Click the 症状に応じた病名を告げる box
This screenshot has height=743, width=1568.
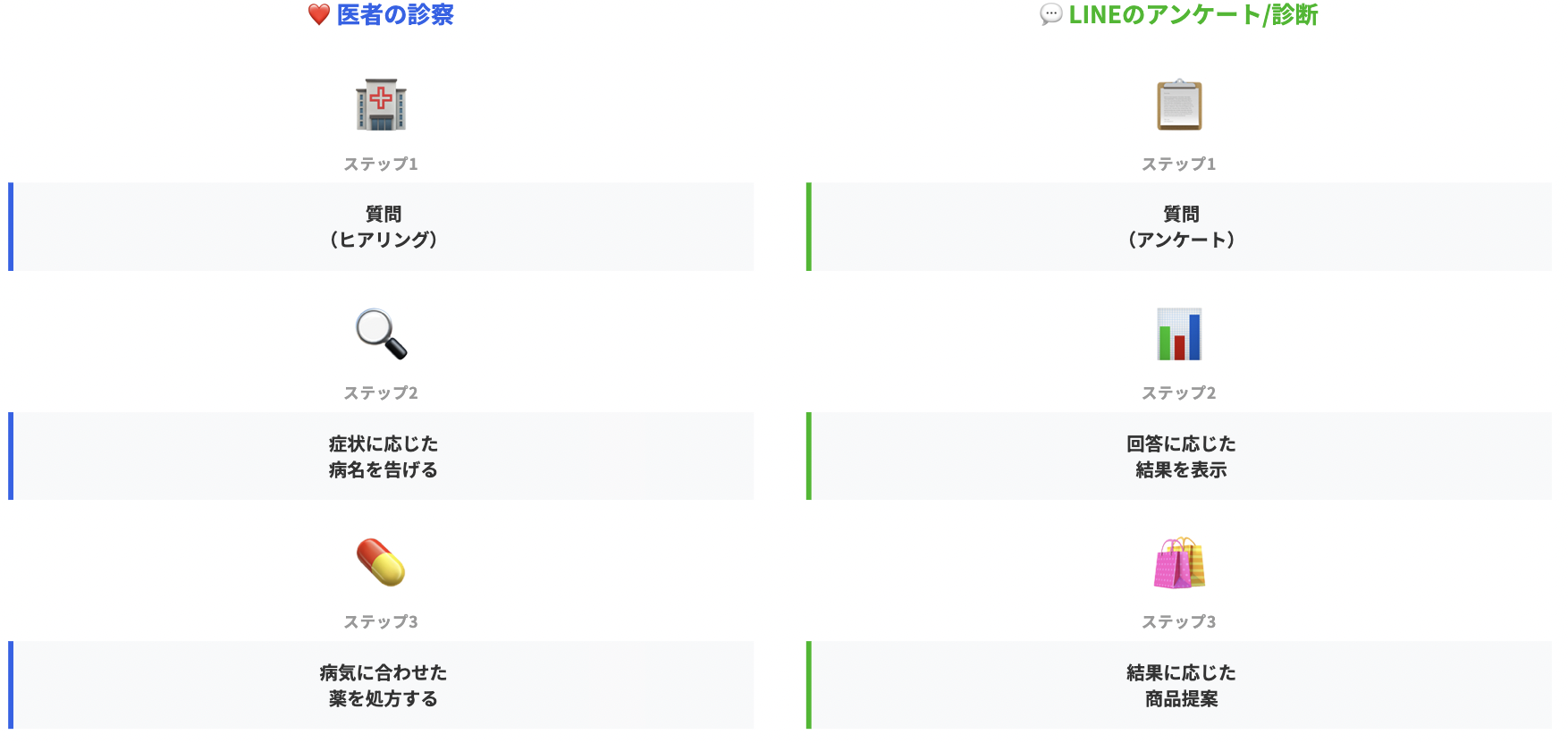[x=383, y=456]
